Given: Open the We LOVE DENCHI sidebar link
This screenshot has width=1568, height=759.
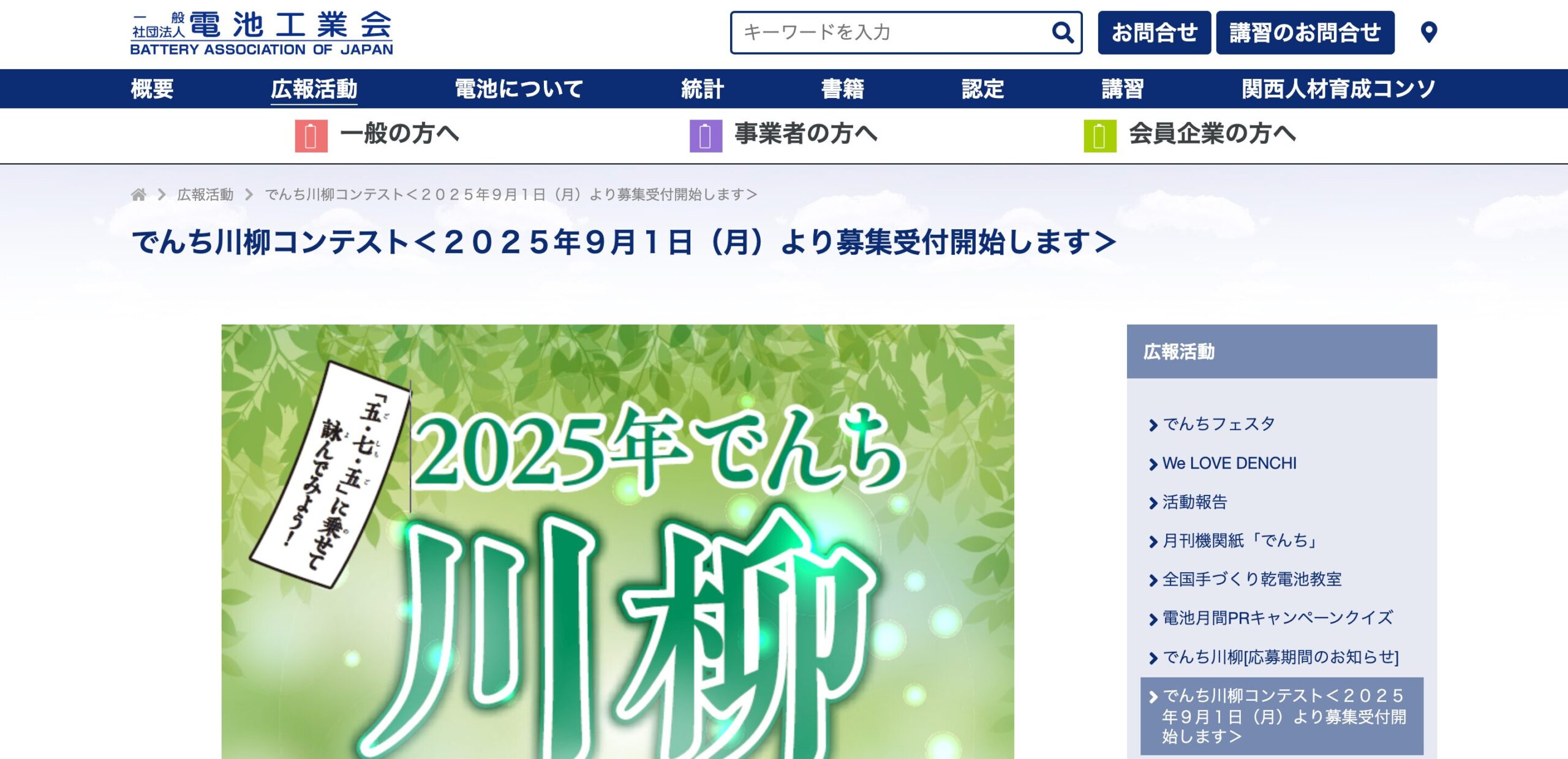Looking at the screenshot, I should point(1229,463).
